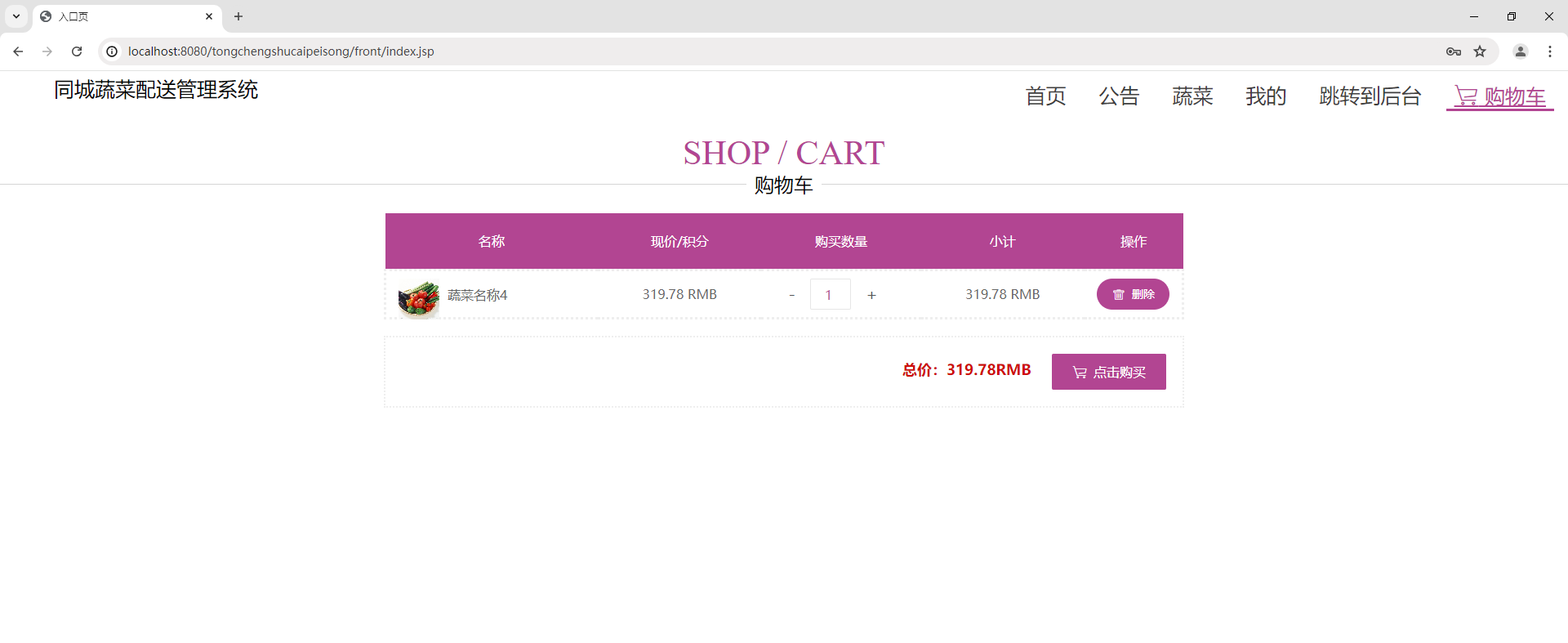
Task: Click the 小计 subtotal value 319.78 RMB
Action: [1003, 294]
